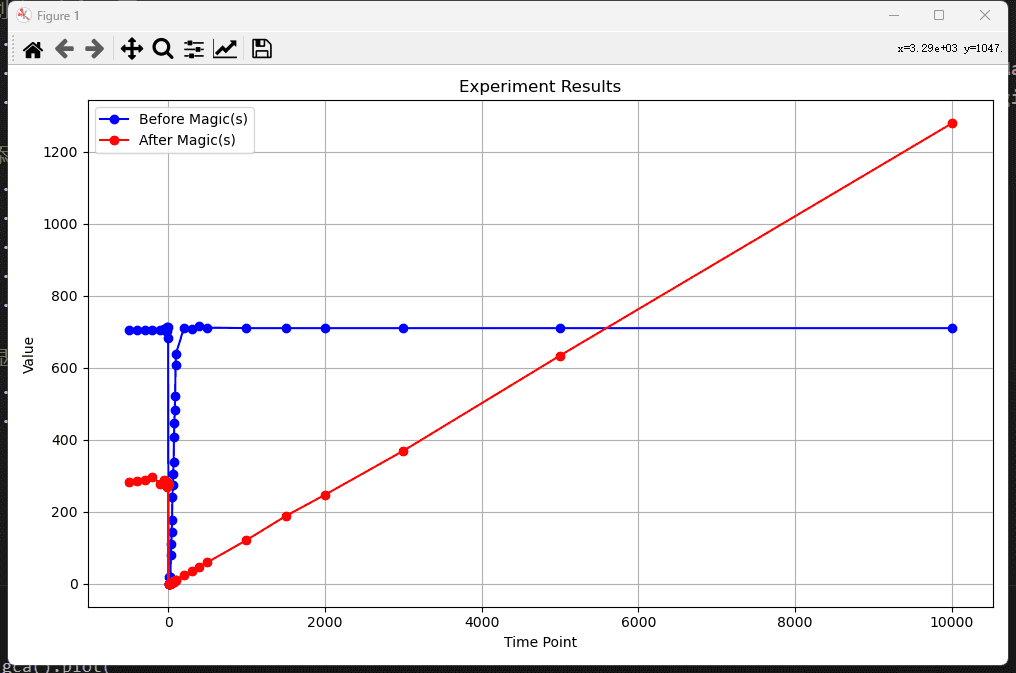
Task: Click the Matplotlib Figure 1 window icon
Action: point(24,16)
